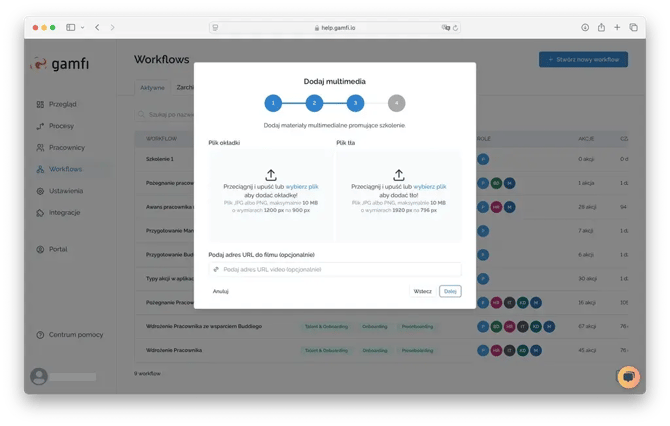Go to wizard step 1
The image size is (670, 426).
(x=273, y=103)
